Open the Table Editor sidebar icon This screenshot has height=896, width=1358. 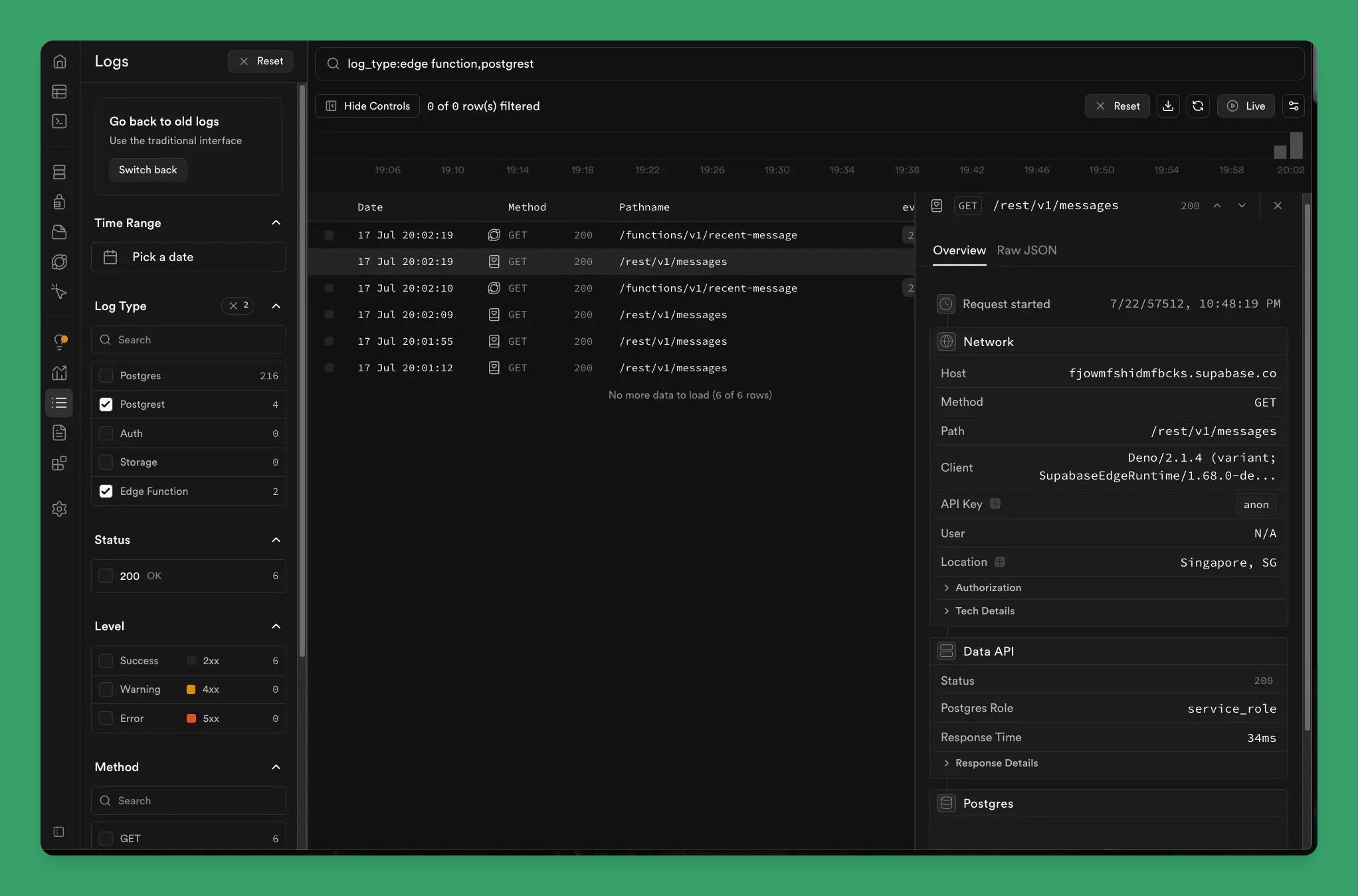59,91
